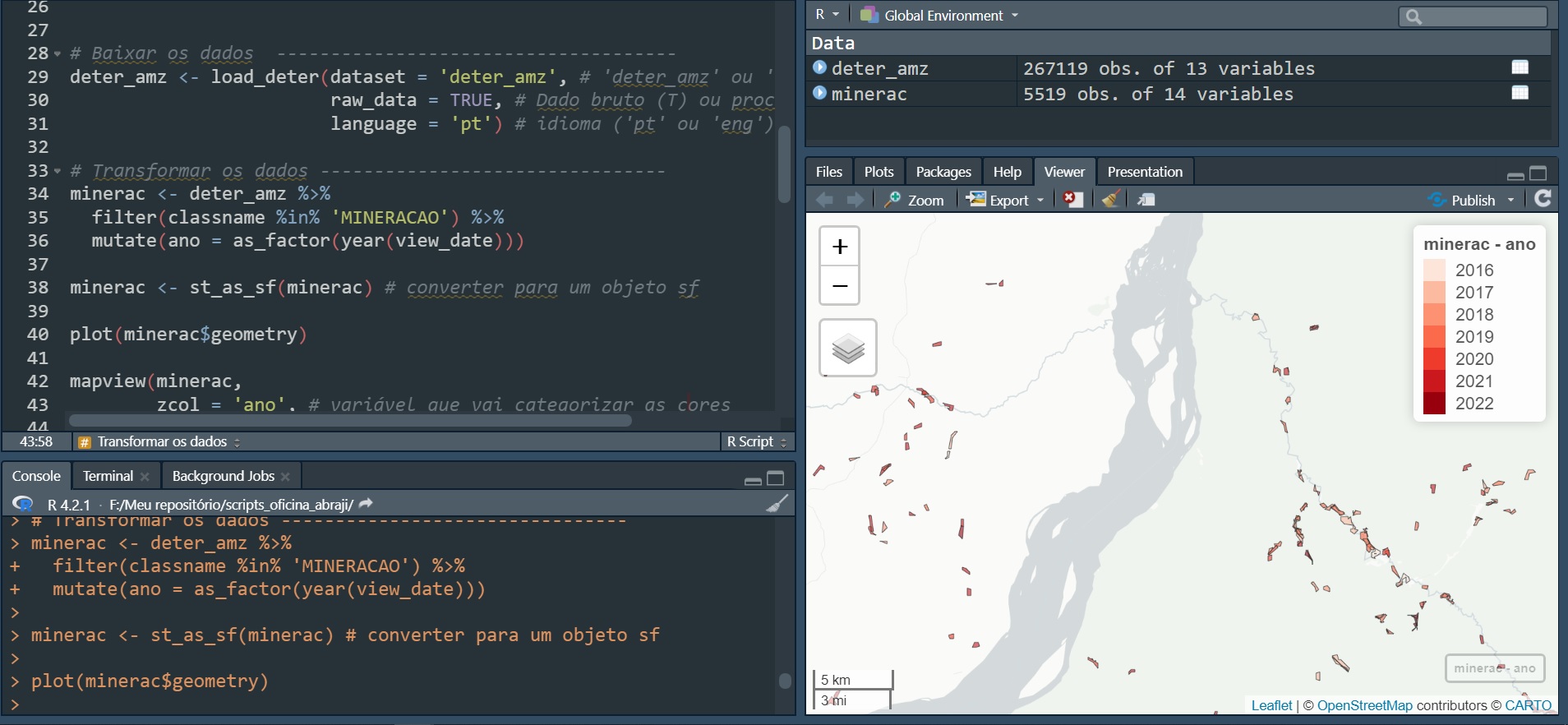Show viewer content in new window
The width and height of the screenshot is (1568, 725).
[1146, 200]
